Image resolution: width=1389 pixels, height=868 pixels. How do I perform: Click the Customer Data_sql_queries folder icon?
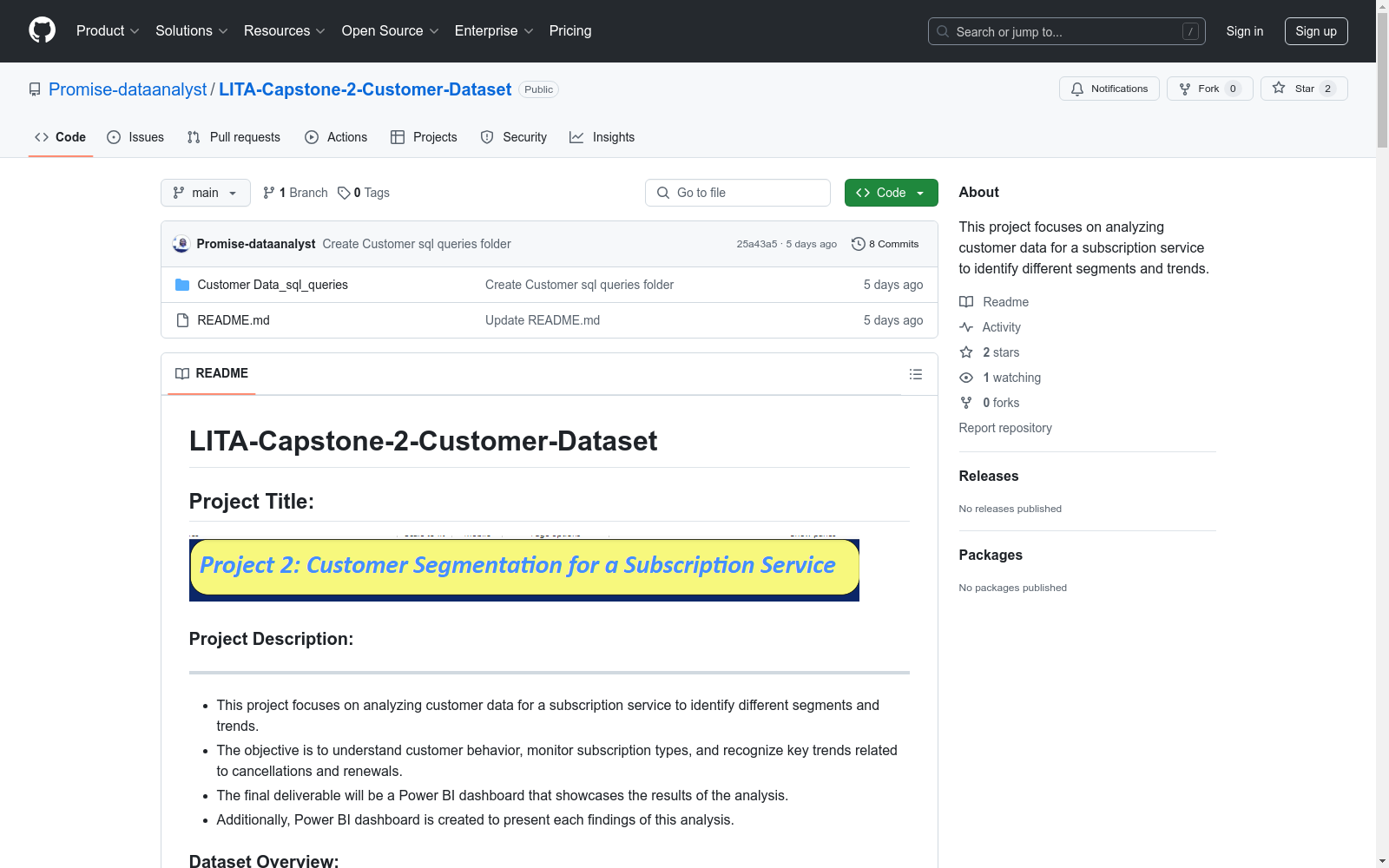click(182, 285)
